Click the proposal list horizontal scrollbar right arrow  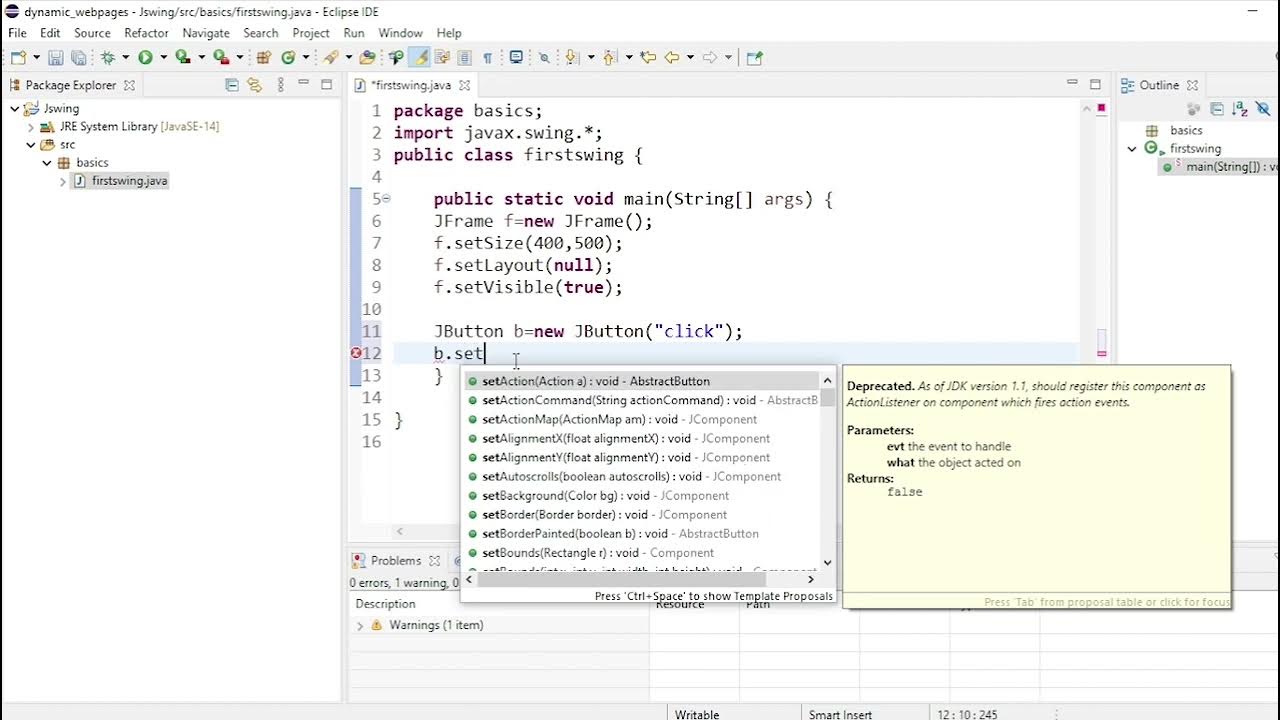tap(811, 579)
